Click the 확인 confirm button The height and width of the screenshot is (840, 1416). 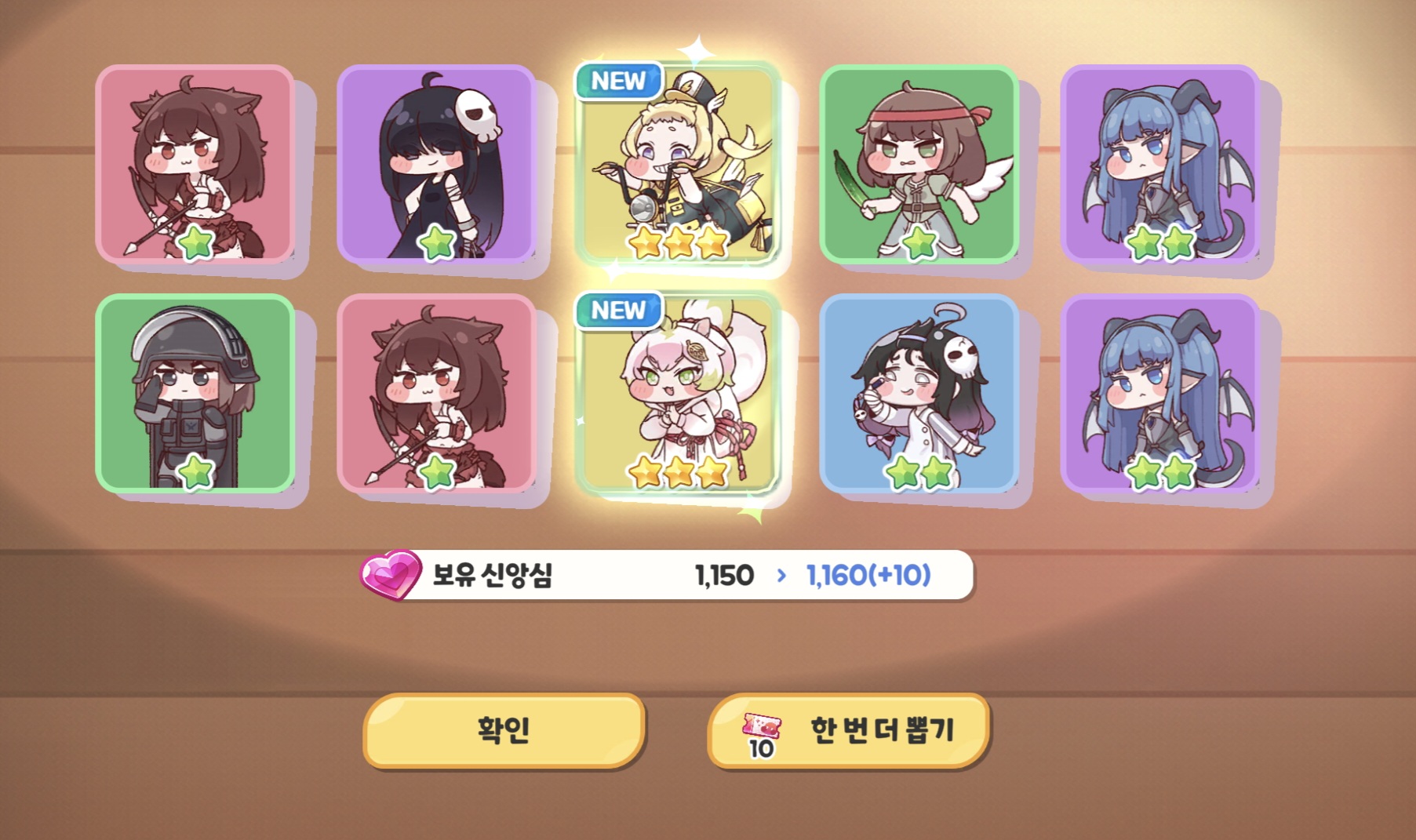504,729
